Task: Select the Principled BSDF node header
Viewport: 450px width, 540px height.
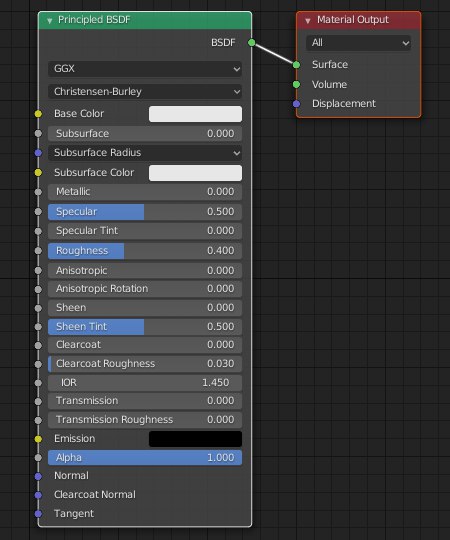Action: point(145,20)
